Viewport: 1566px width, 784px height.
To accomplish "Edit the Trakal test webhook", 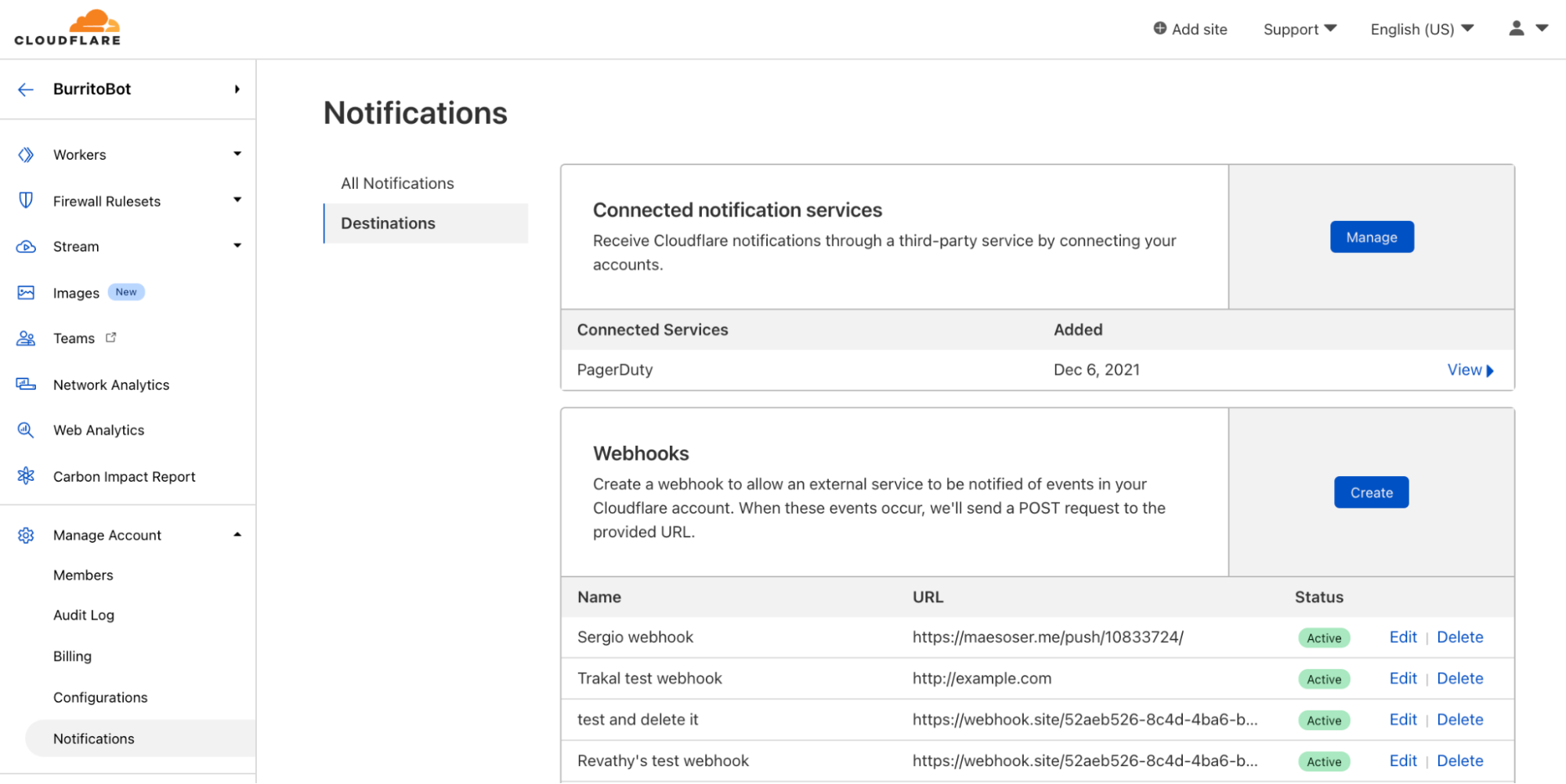I will click(x=1403, y=678).
